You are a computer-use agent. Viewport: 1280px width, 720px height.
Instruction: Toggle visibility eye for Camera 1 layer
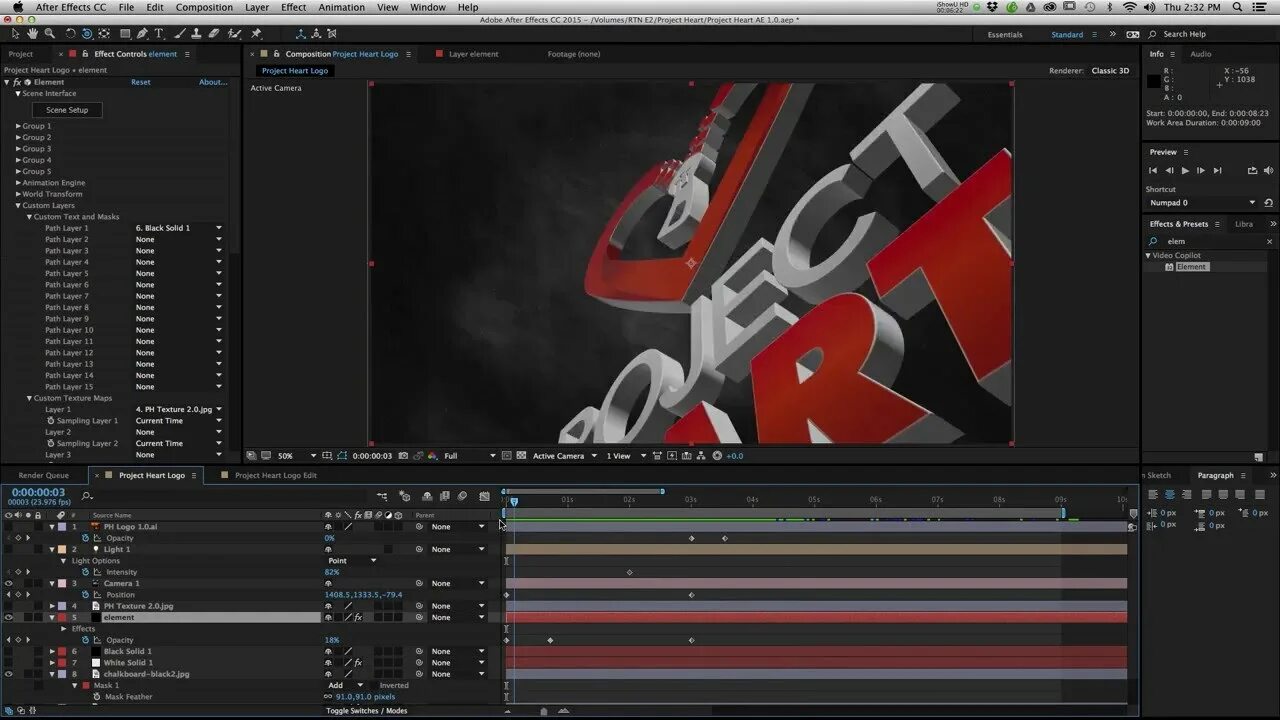[x=9, y=583]
